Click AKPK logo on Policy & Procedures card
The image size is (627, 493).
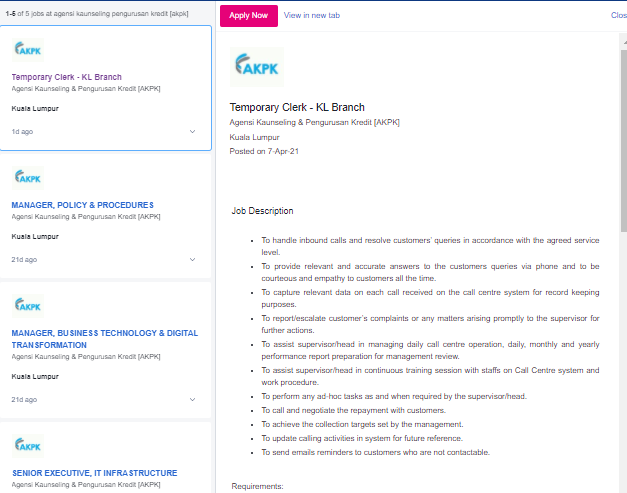28,178
